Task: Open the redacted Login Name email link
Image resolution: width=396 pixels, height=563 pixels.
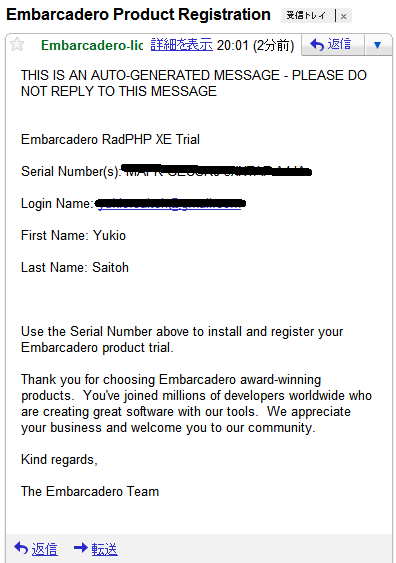Action: pos(170,204)
